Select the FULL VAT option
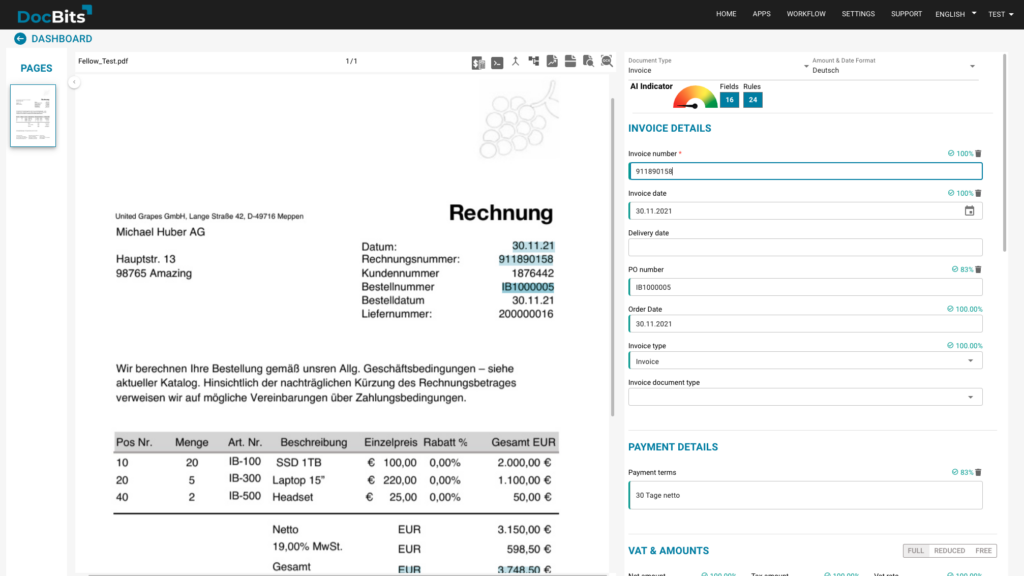 click(915, 551)
